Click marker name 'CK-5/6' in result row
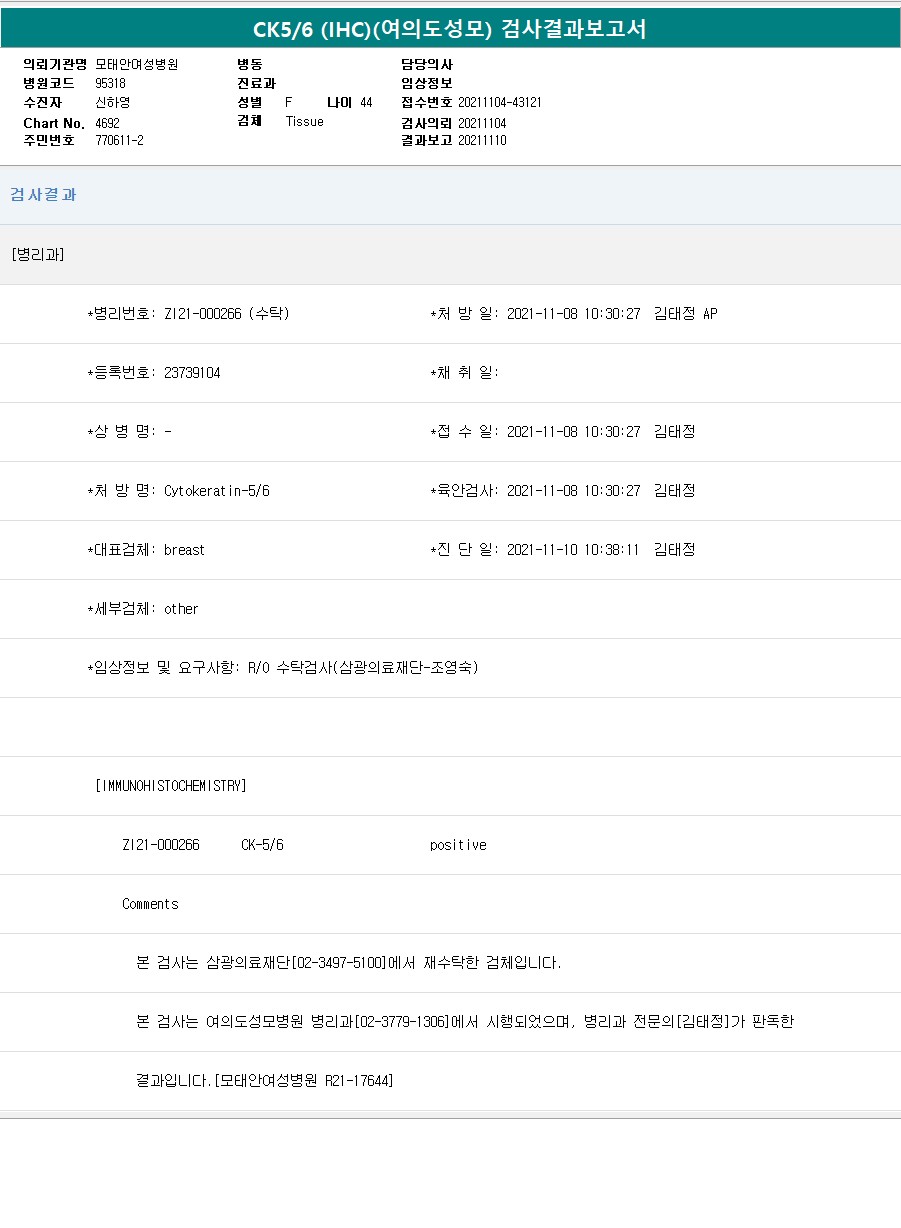The height and width of the screenshot is (1228, 901). pyautogui.click(x=262, y=845)
